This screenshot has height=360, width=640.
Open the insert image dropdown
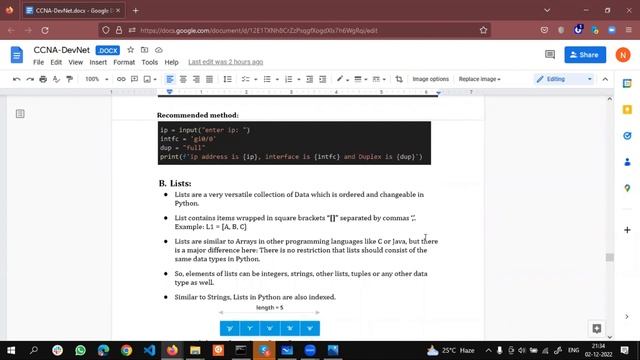(150, 79)
